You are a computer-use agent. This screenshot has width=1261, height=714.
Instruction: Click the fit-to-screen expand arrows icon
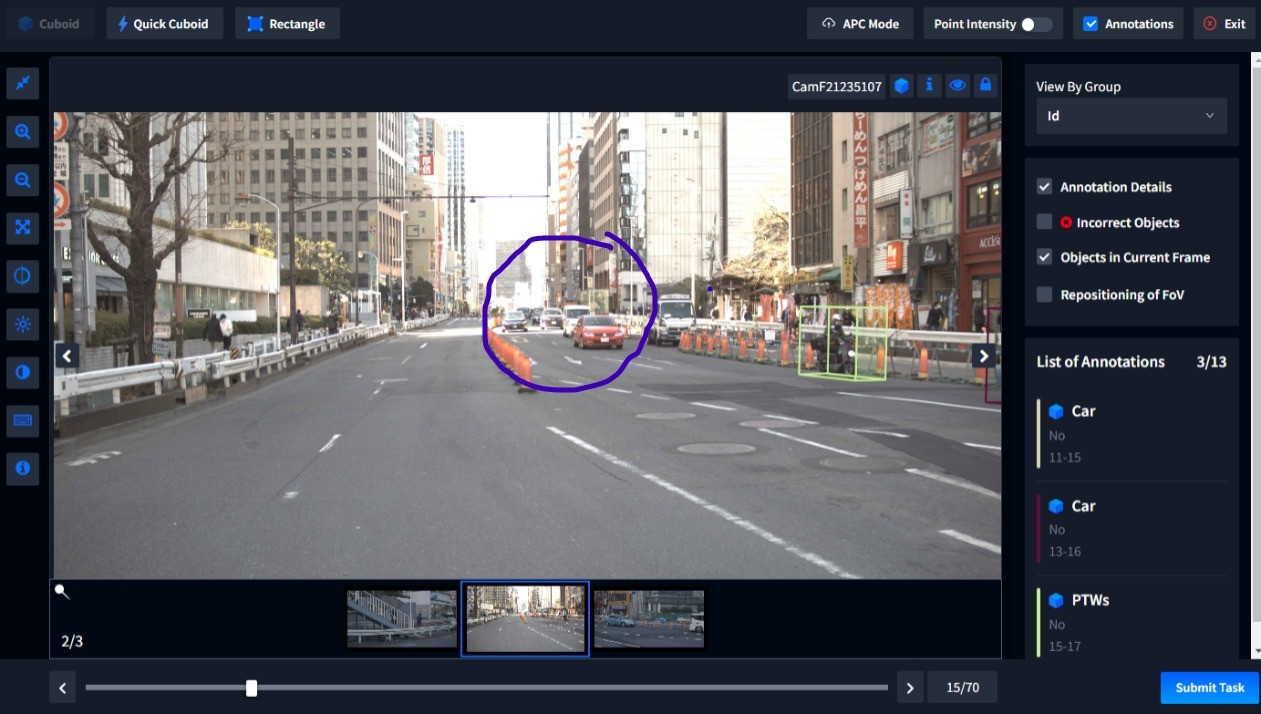[23, 228]
